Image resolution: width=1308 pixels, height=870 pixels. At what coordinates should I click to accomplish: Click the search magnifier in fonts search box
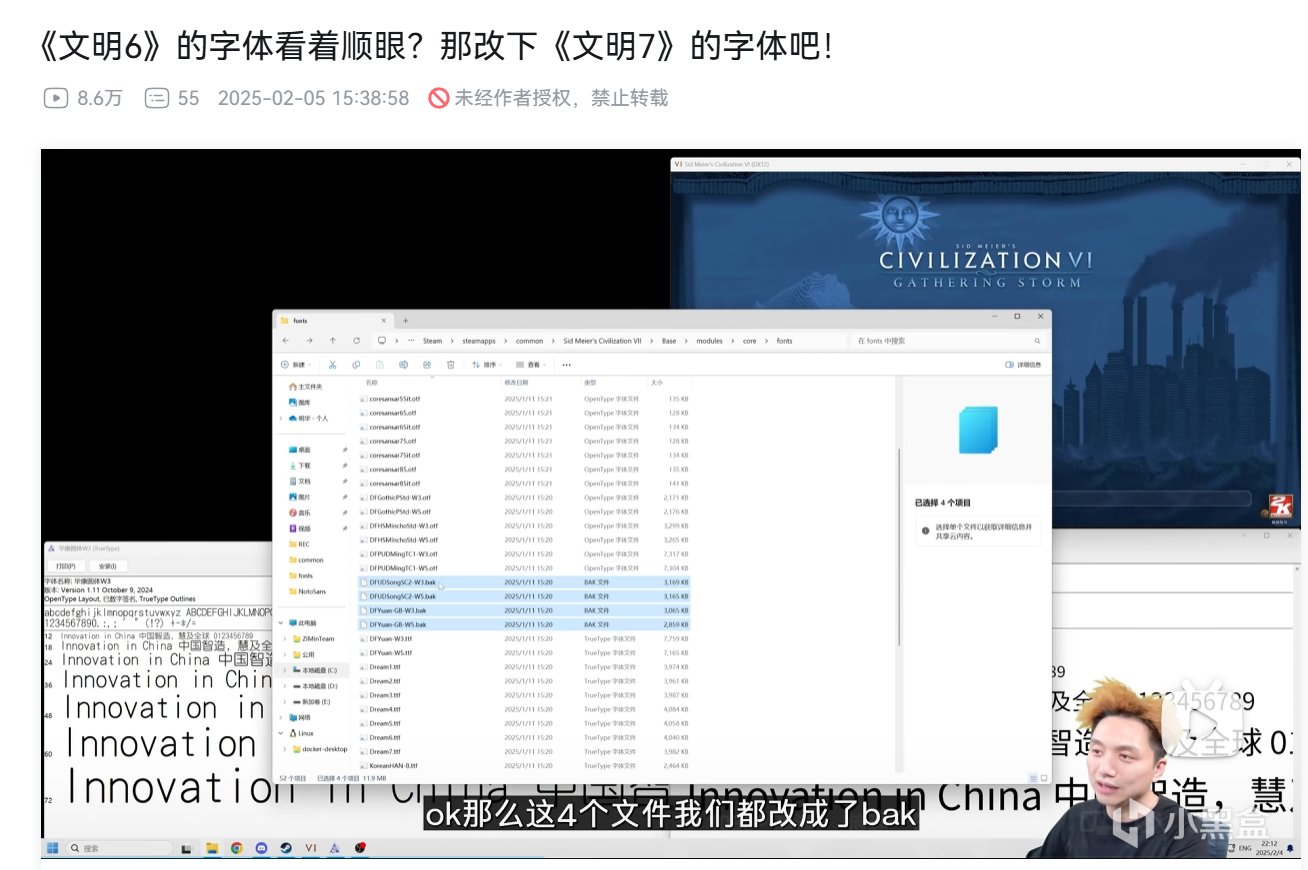(x=1037, y=341)
